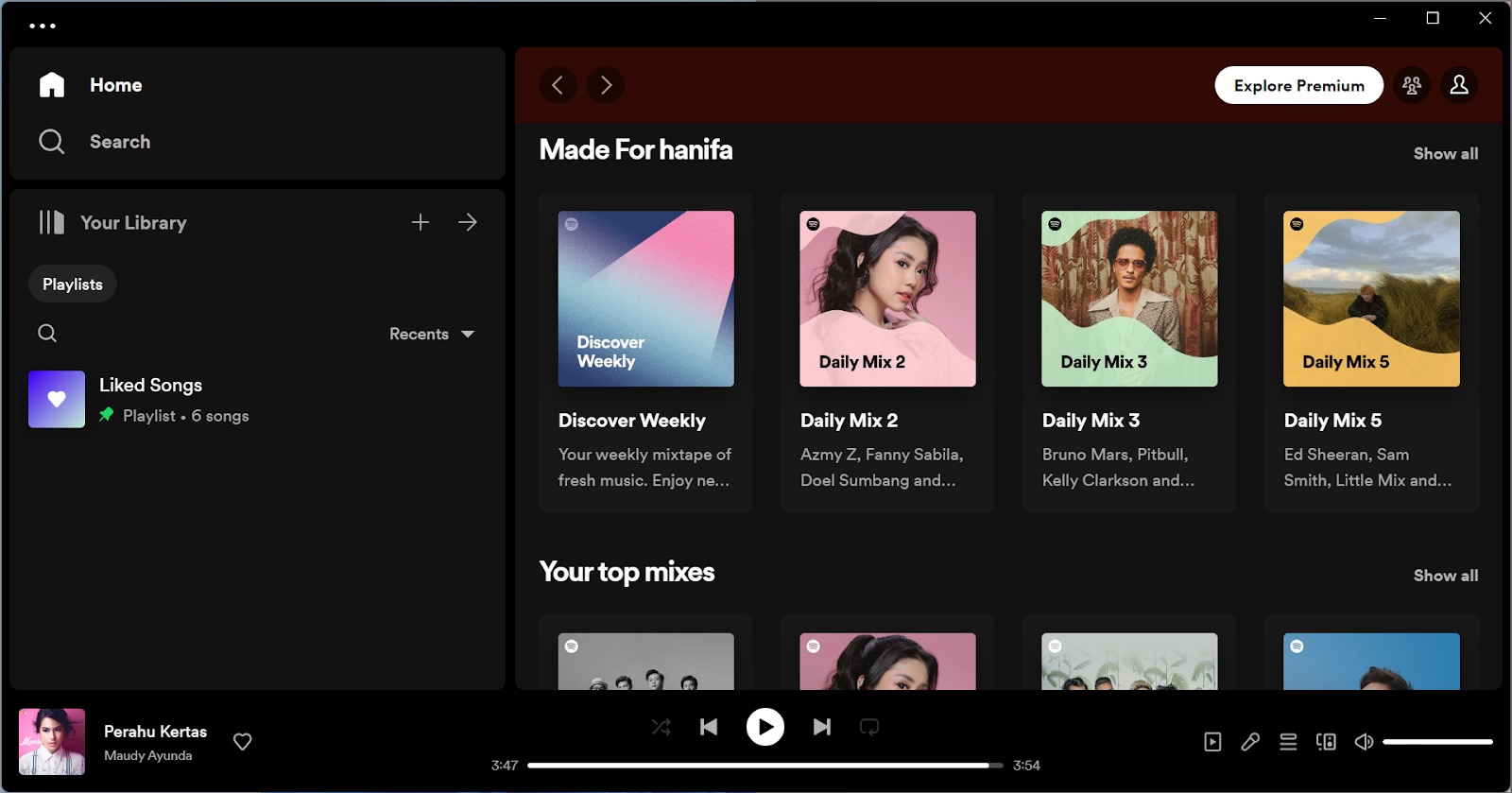This screenshot has height=793, width=1512.
Task: Like the current song with heart icon
Action: tap(243, 742)
